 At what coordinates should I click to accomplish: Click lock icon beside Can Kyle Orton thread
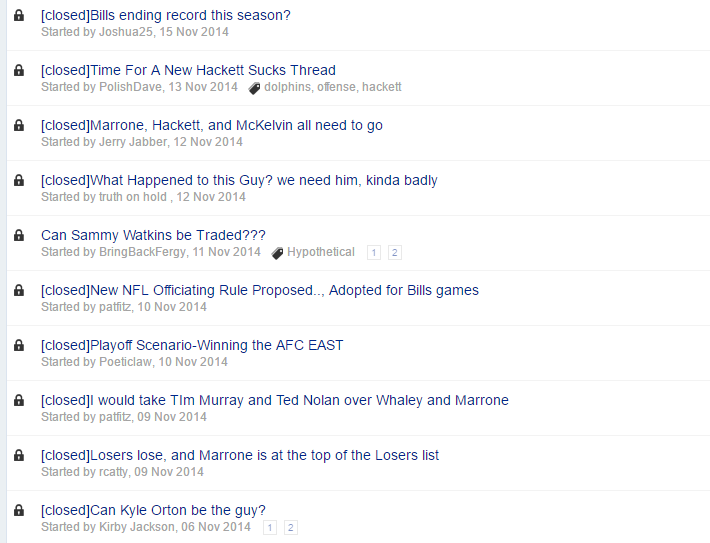pyautogui.click(x=19, y=510)
